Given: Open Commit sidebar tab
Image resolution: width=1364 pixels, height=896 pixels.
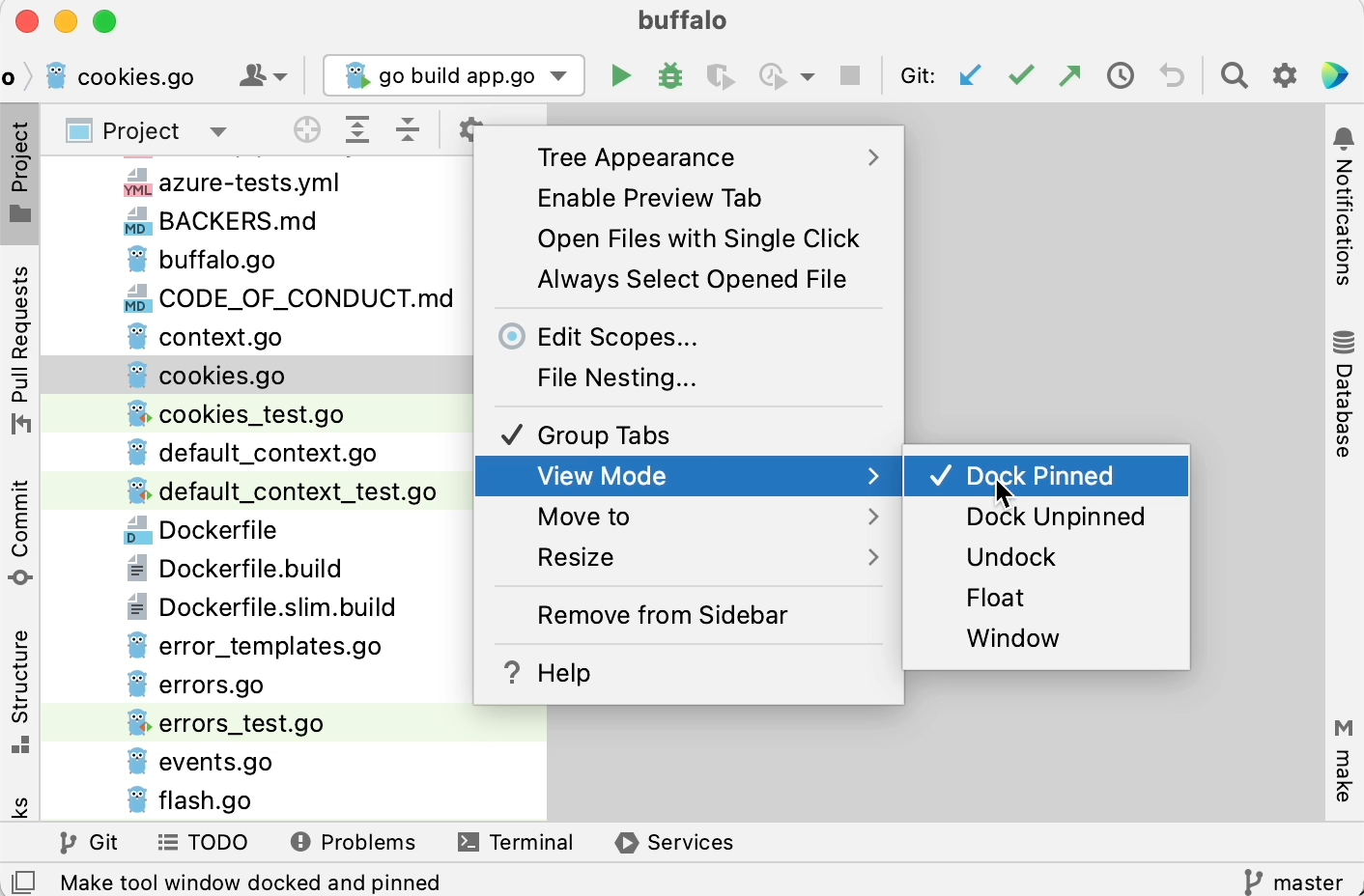Looking at the screenshot, I should [x=20, y=532].
